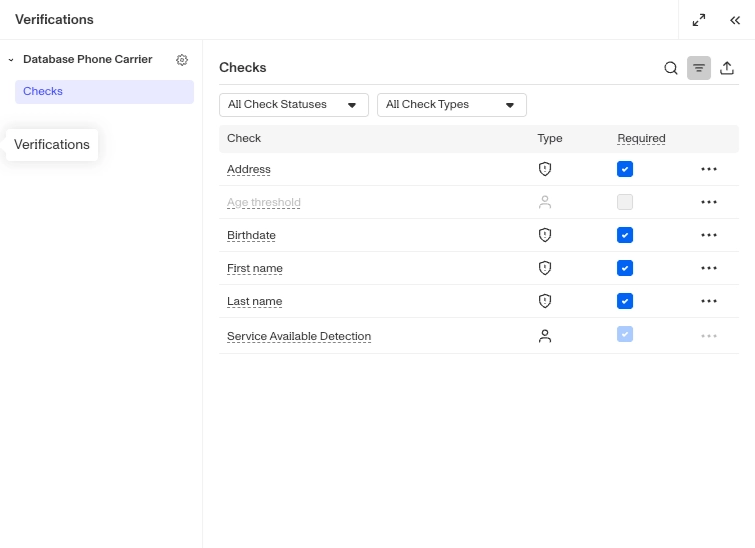Open more options for Birthdate row
The width and height of the screenshot is (755, 548).
click(x=709, y=235)
